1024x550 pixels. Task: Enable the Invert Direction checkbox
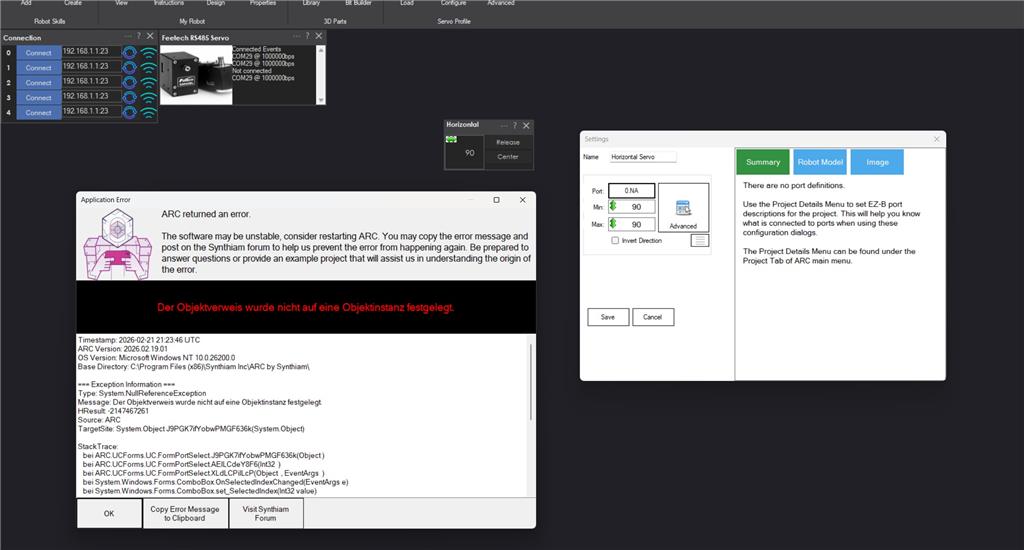coord(615,241)
